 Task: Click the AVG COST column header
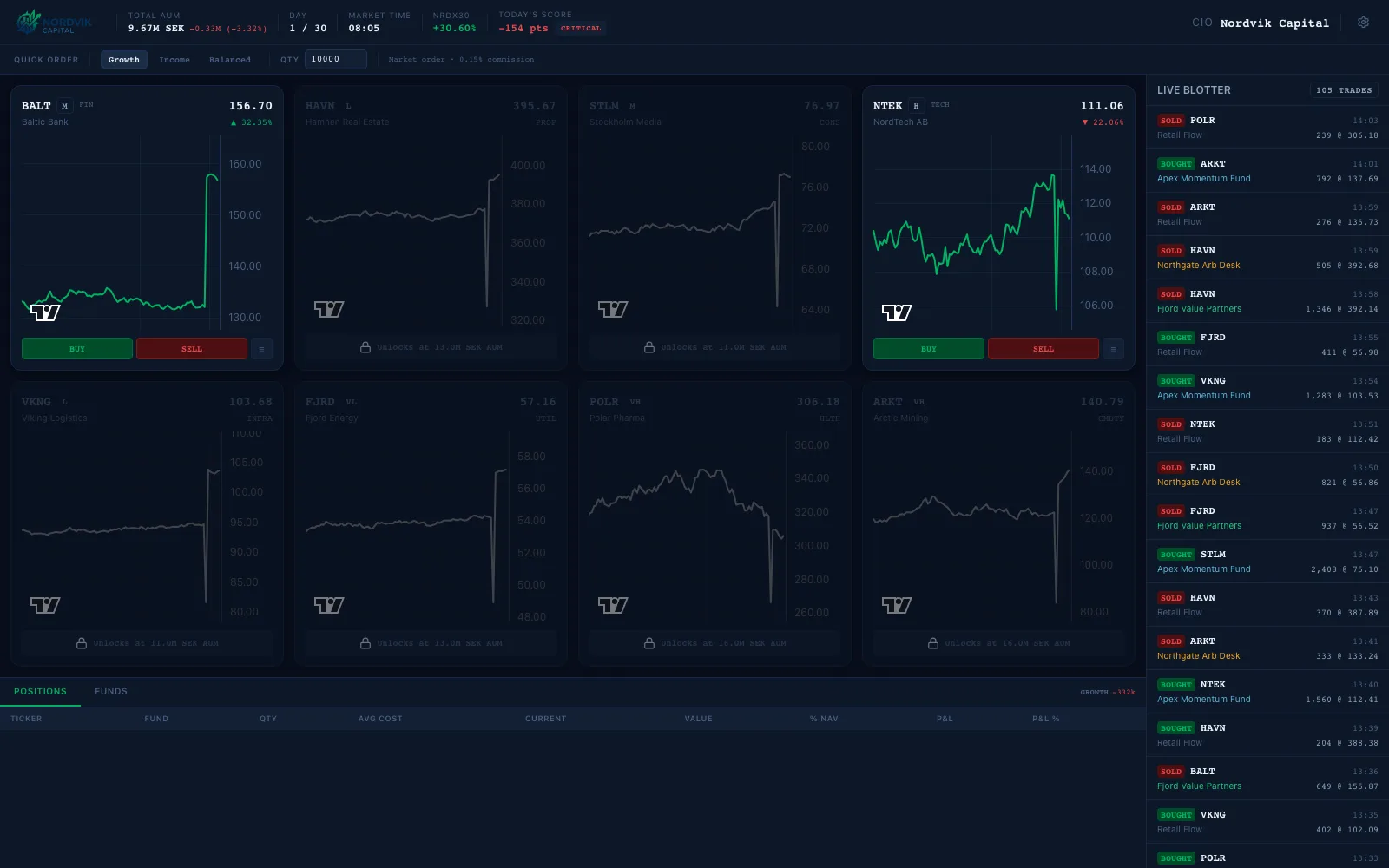tap(380, 719)
